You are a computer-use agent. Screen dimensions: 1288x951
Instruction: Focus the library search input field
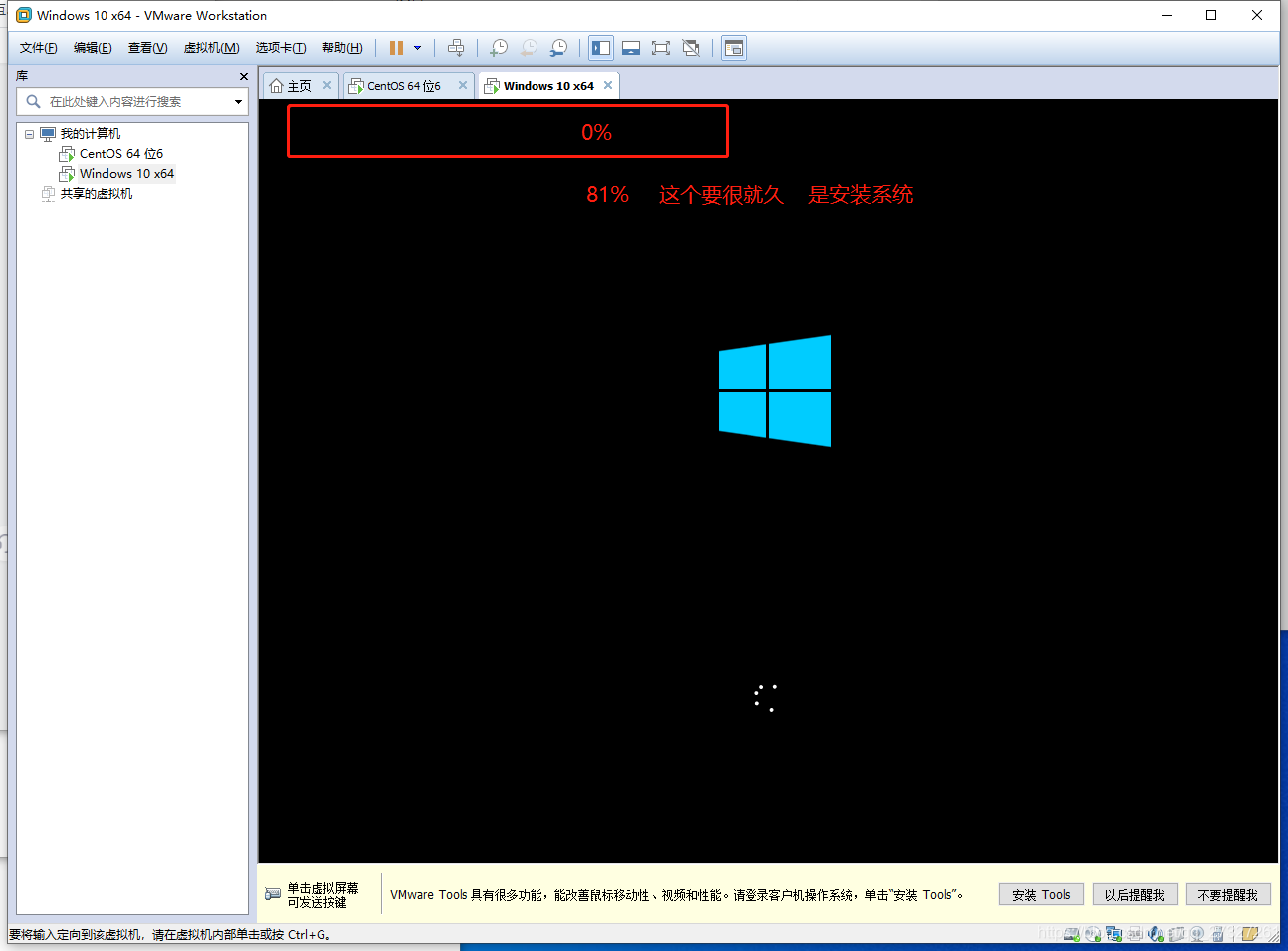134,102
